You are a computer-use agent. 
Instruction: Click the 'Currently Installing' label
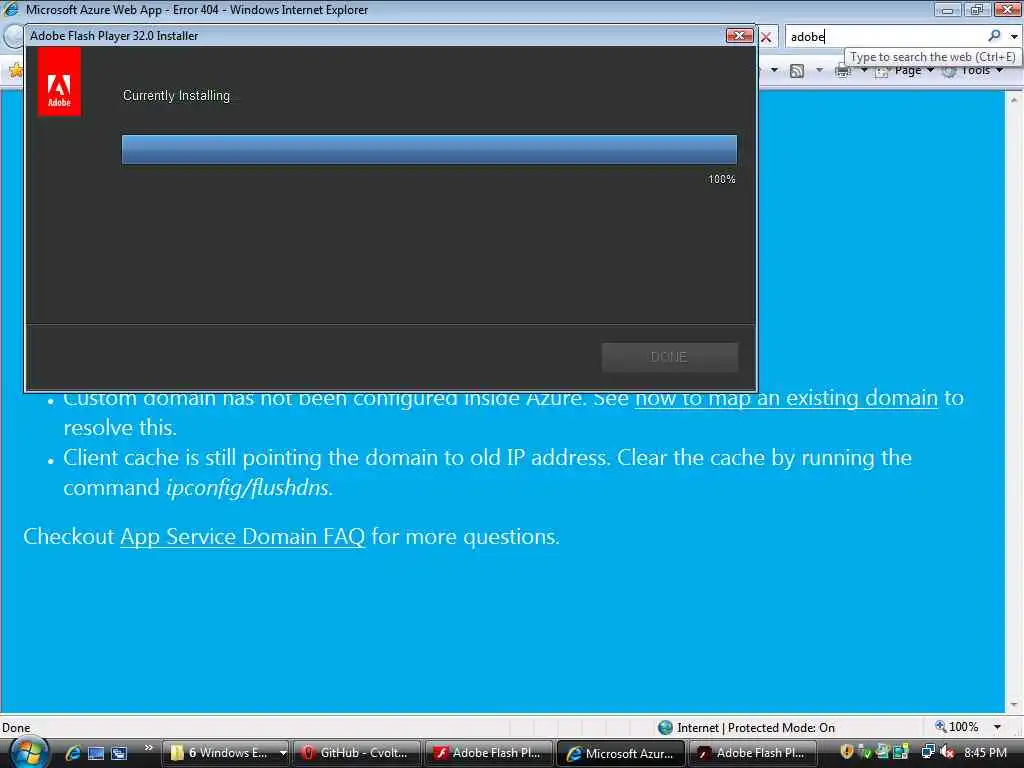pos(176,95)
